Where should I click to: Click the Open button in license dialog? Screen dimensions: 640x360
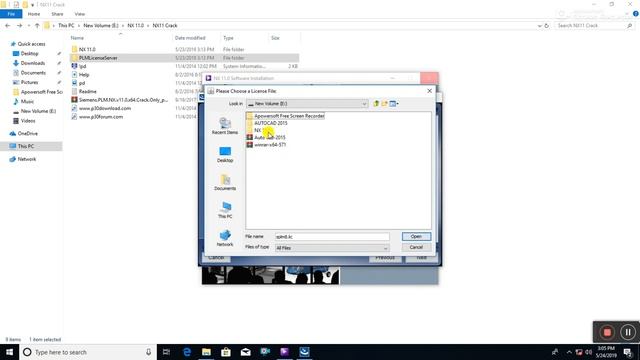416,237
